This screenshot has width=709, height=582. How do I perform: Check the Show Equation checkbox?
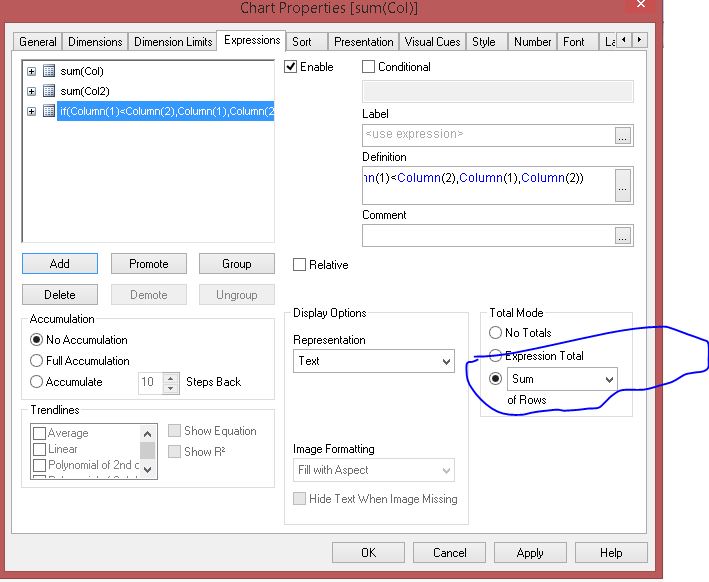[x=174, y=431]
